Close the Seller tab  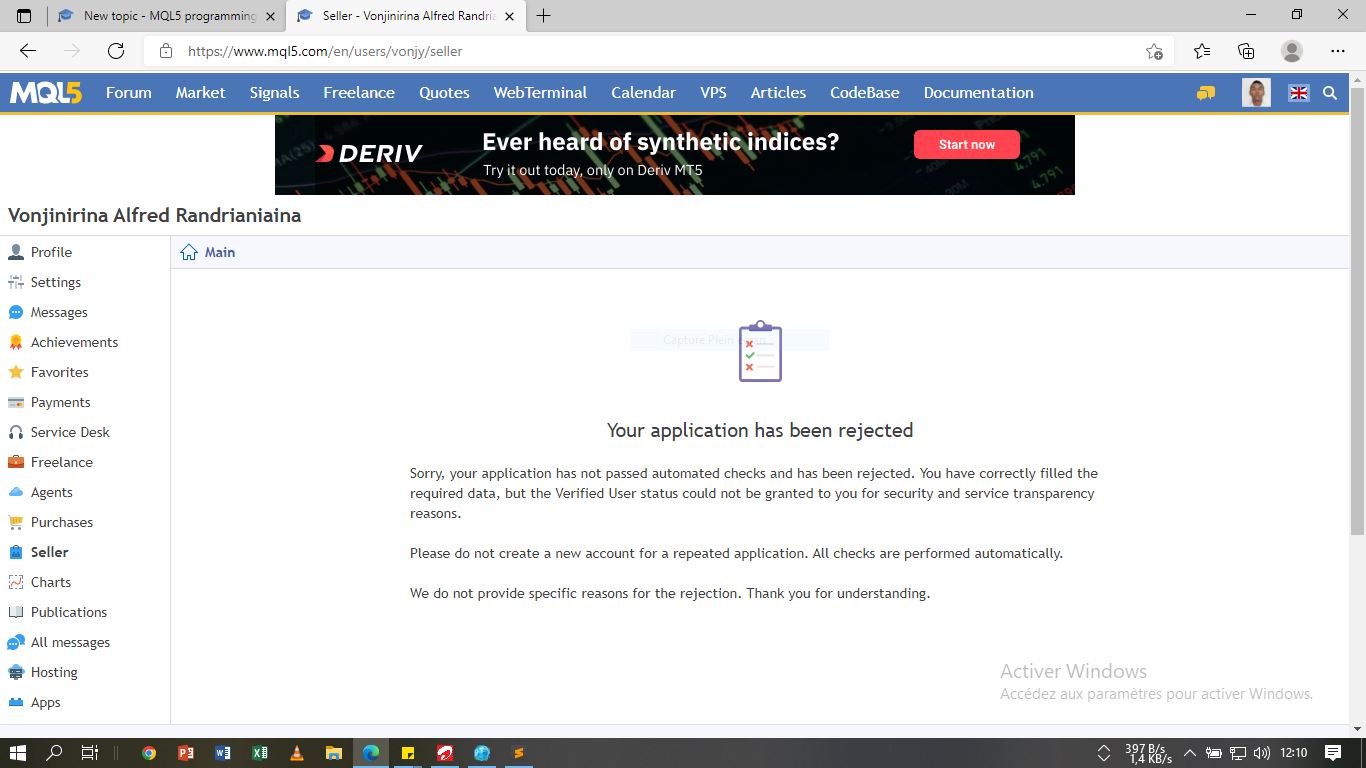tap(509, 16)
